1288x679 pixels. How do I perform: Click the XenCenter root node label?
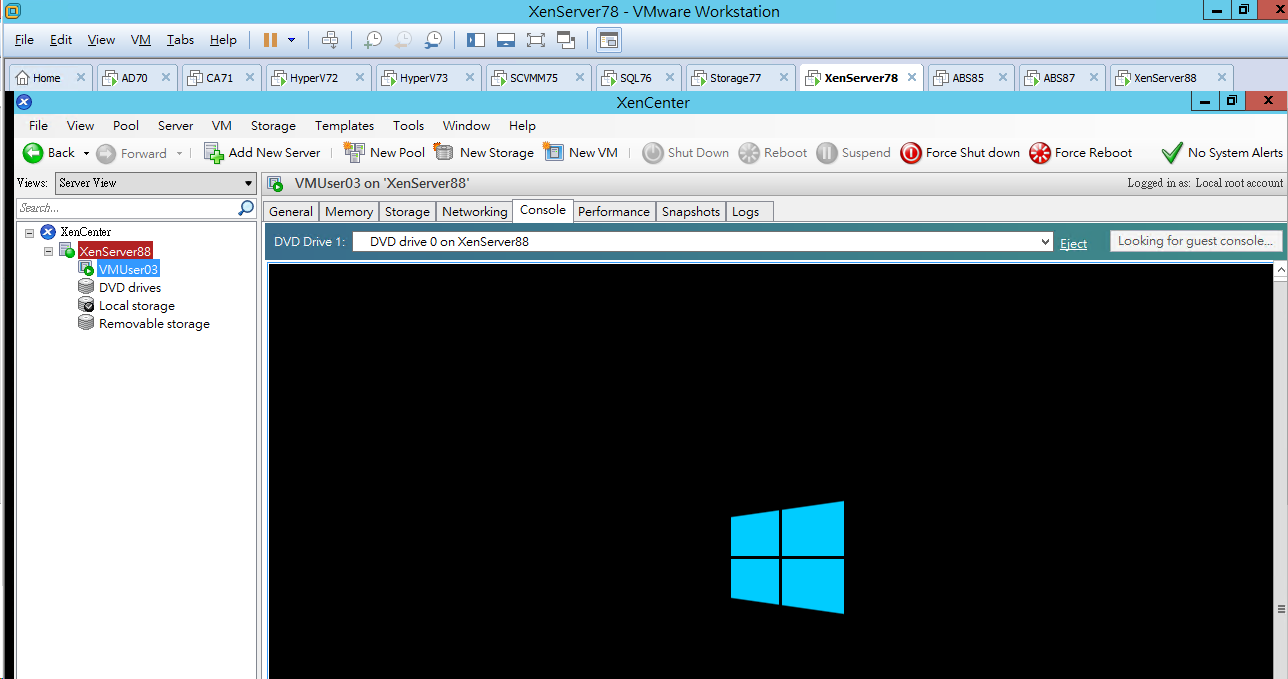86,232
